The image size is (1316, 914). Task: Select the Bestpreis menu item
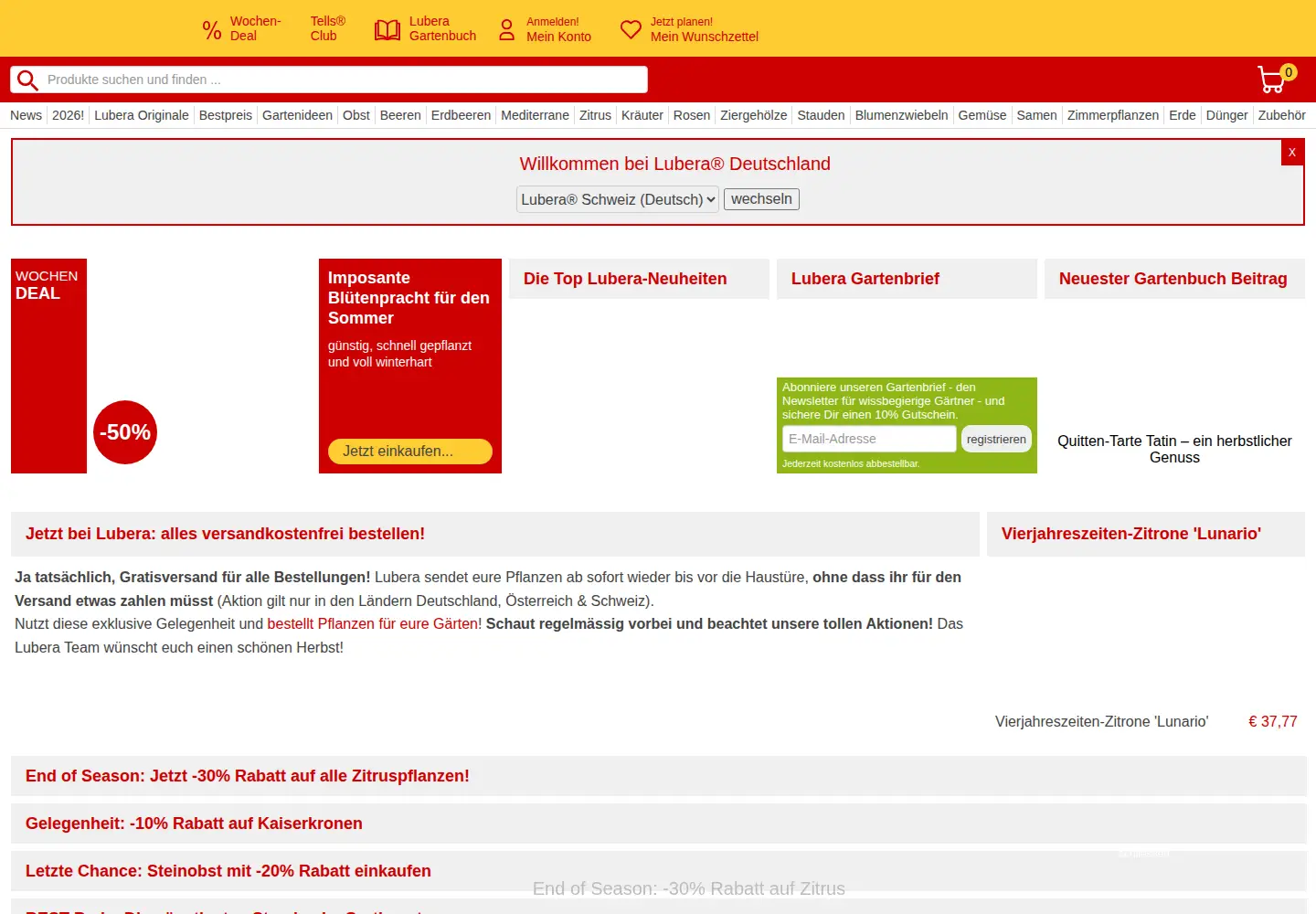[x=226, y=115]
